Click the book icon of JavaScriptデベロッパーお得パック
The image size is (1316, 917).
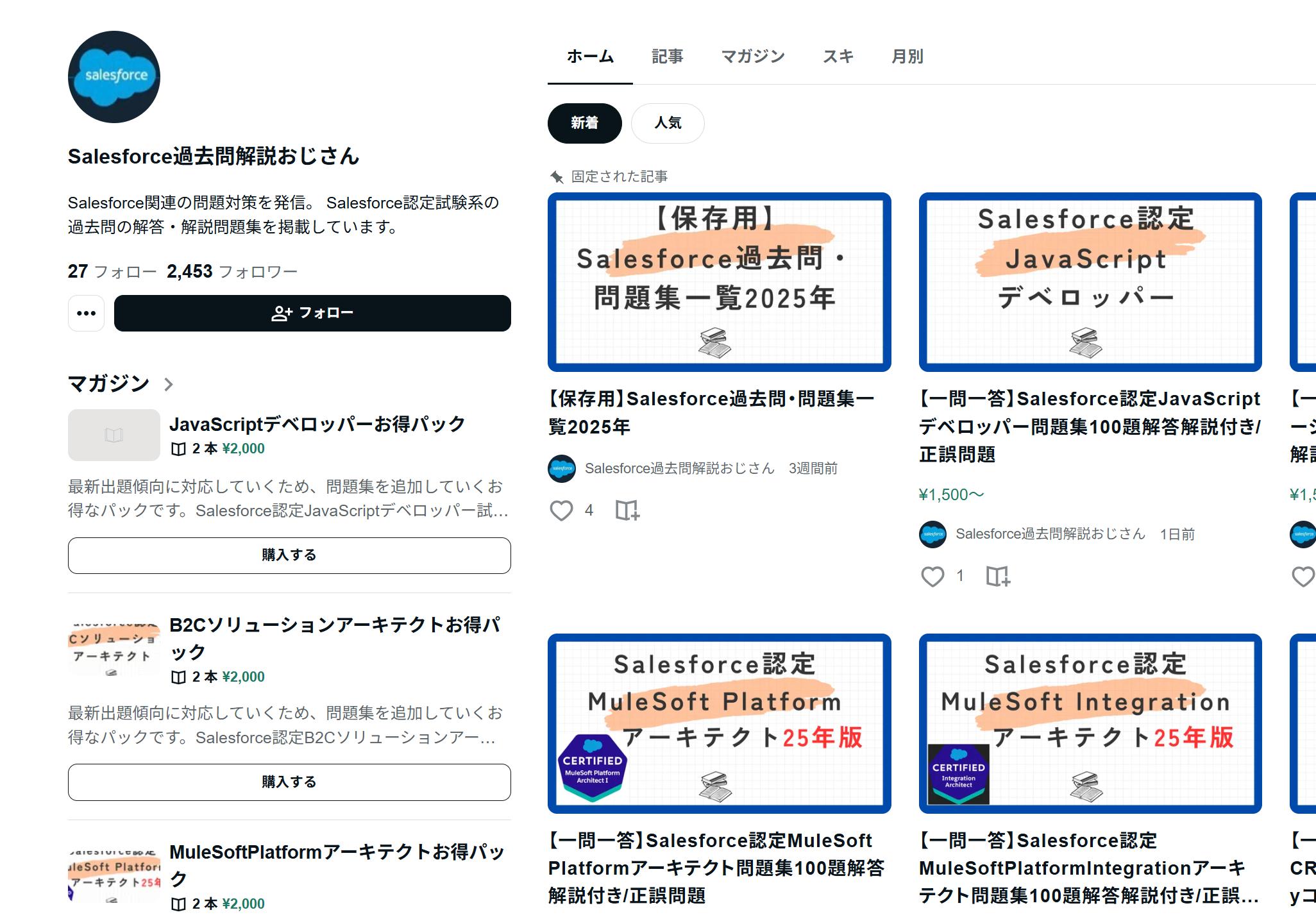178,449
